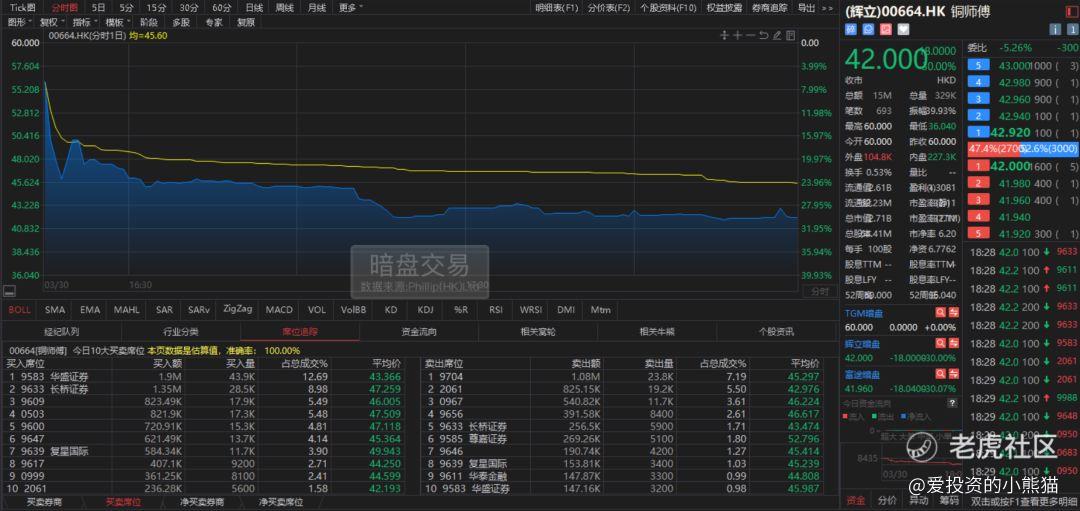Select the pencil drawing tool icon
The height and width of the screenshot is (511, 1080).
777,35
